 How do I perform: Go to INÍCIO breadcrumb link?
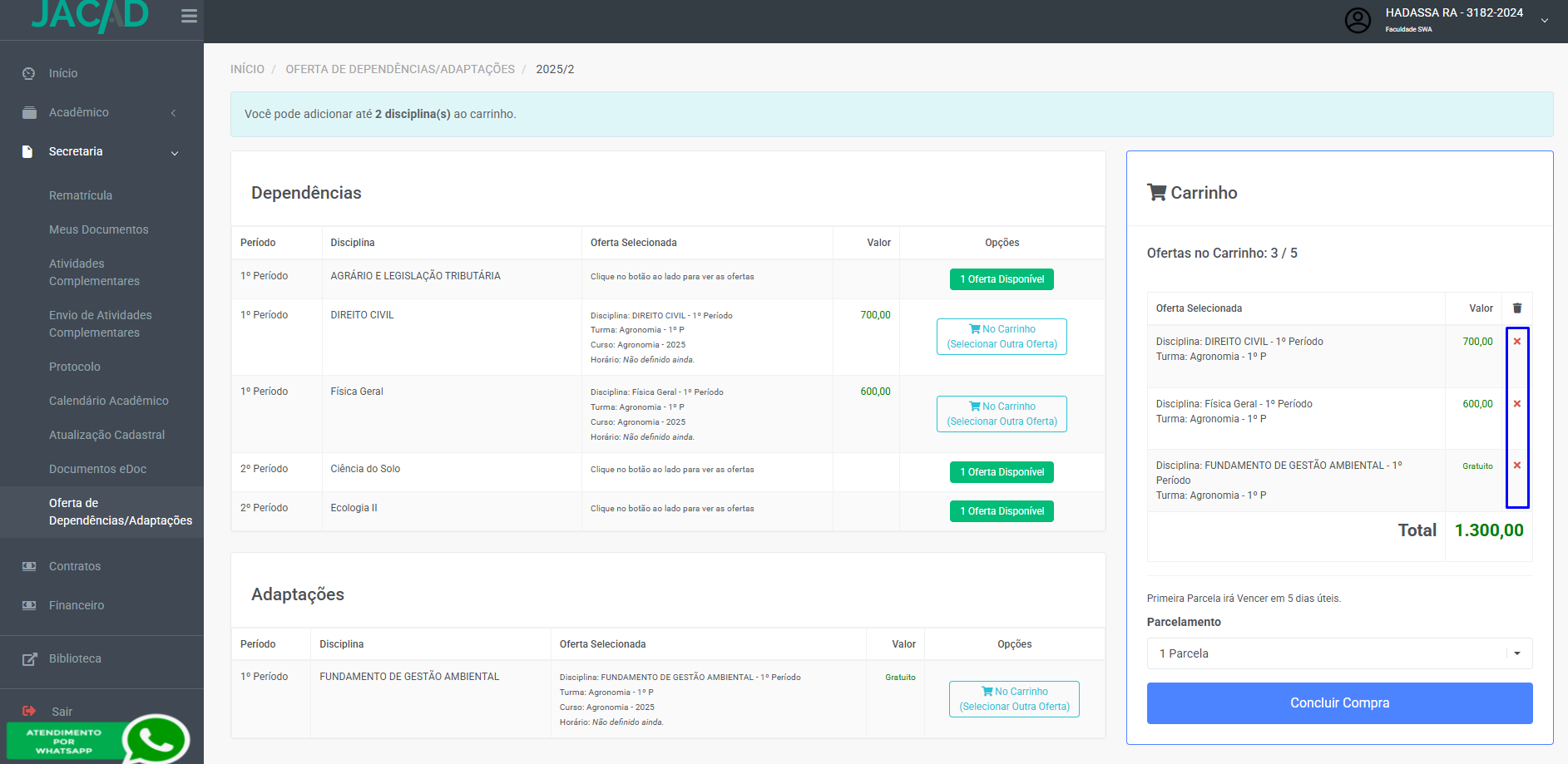click(247, 69)
